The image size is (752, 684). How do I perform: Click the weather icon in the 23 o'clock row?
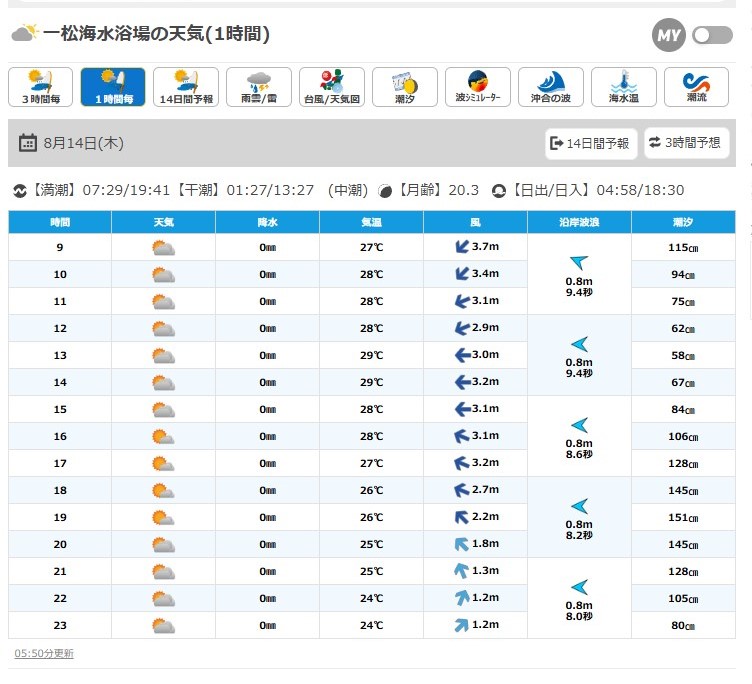163,625
